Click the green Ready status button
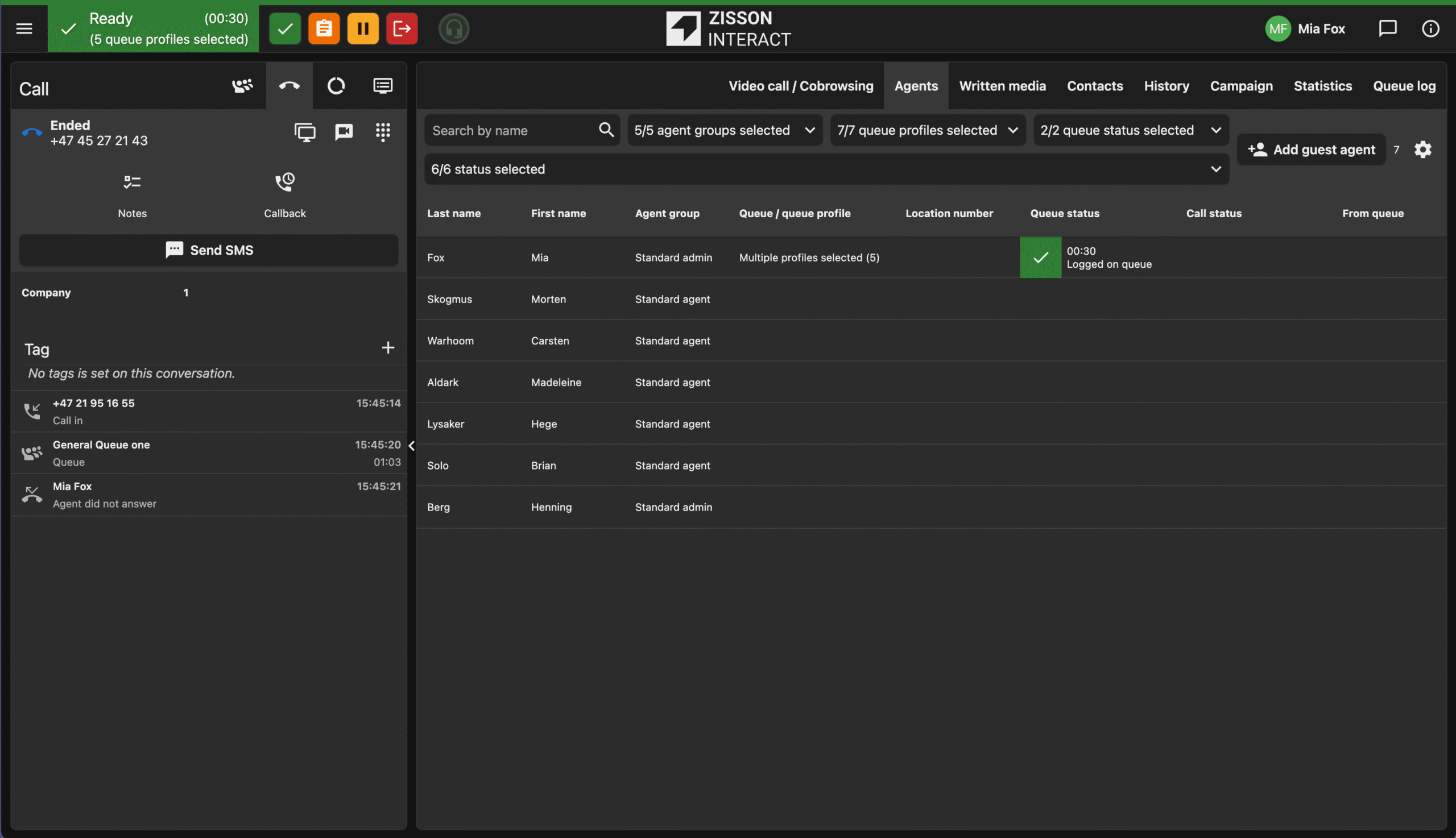The width and height of the screenshot is (1456, 838). click(x=285, y=28)
